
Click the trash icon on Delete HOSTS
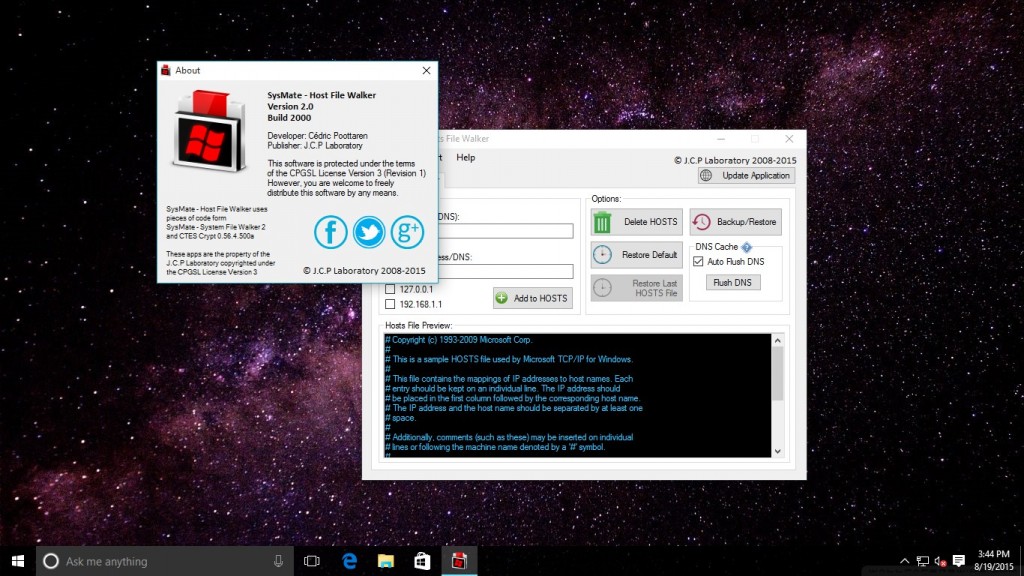click(603, 221)
